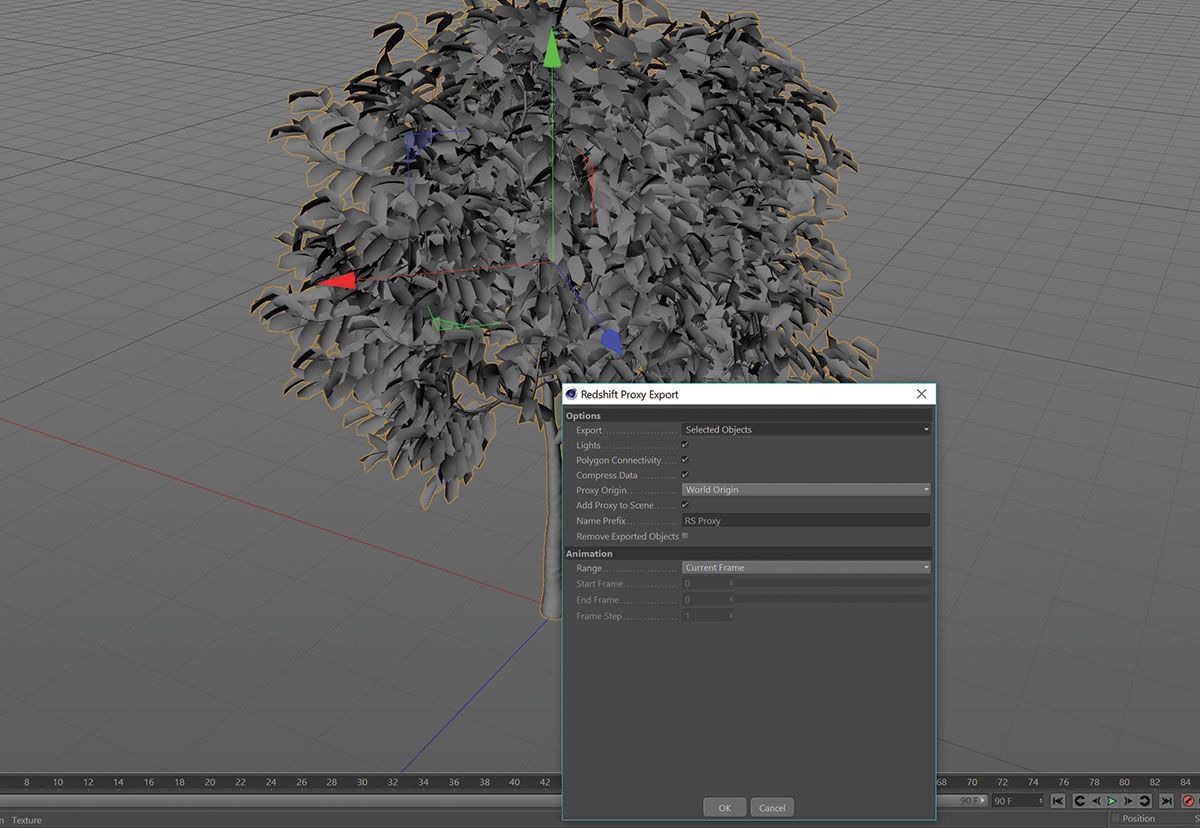1200x828 pixels.
Task: Collapse the Animation section header
Action: point(590,553)
